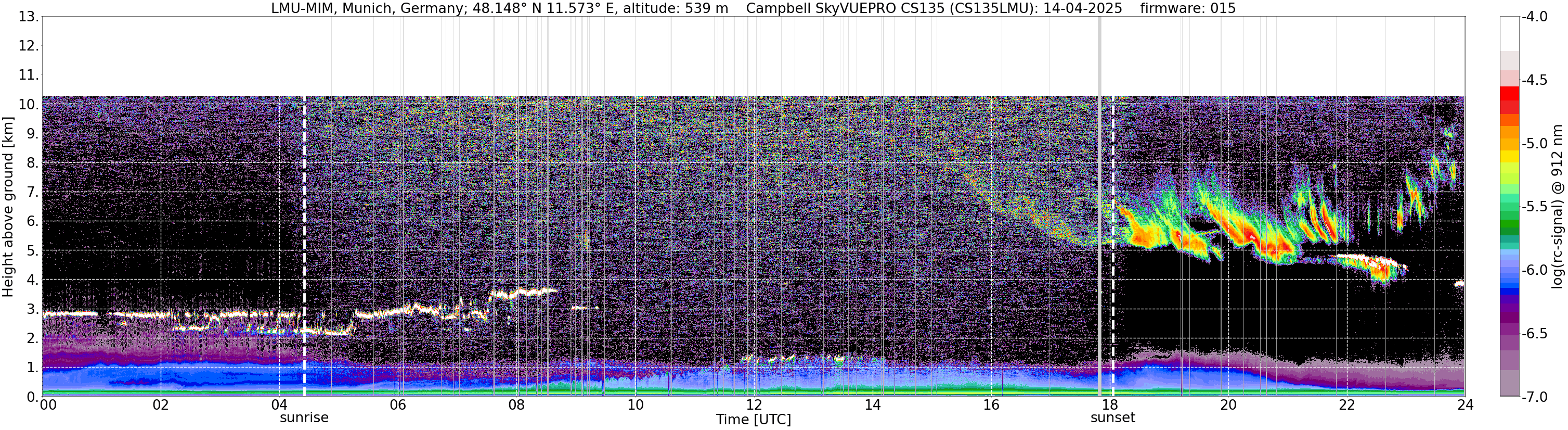Click the 'sunset' label below axis
This screenshot has width=1568, height=430.
(x=1113, y=418)
